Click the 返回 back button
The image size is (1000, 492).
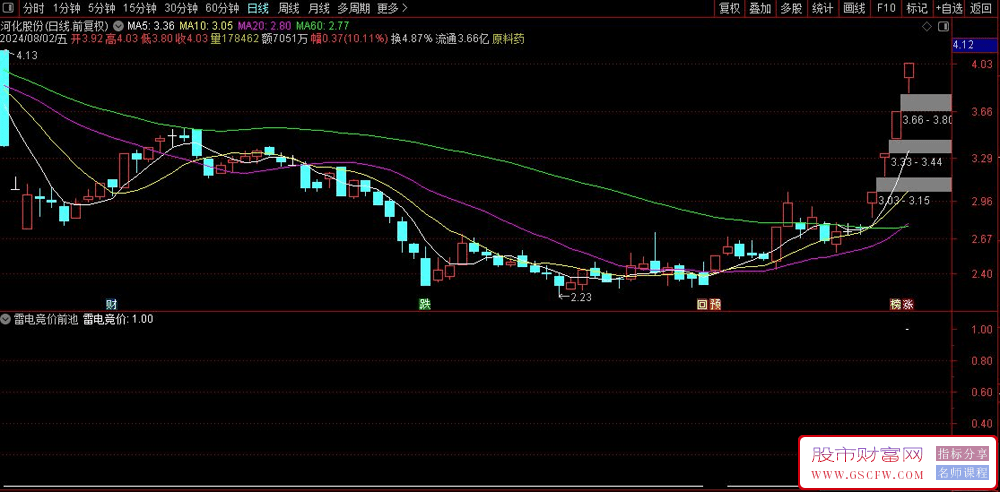(982, 8)
